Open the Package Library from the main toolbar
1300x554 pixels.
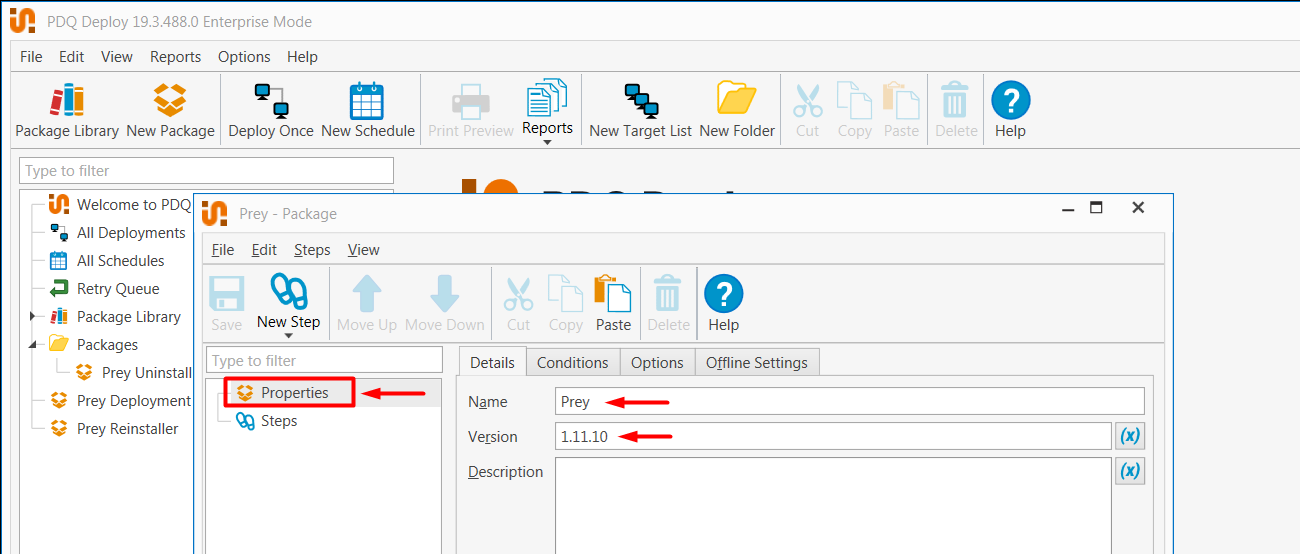click(67, 110)
